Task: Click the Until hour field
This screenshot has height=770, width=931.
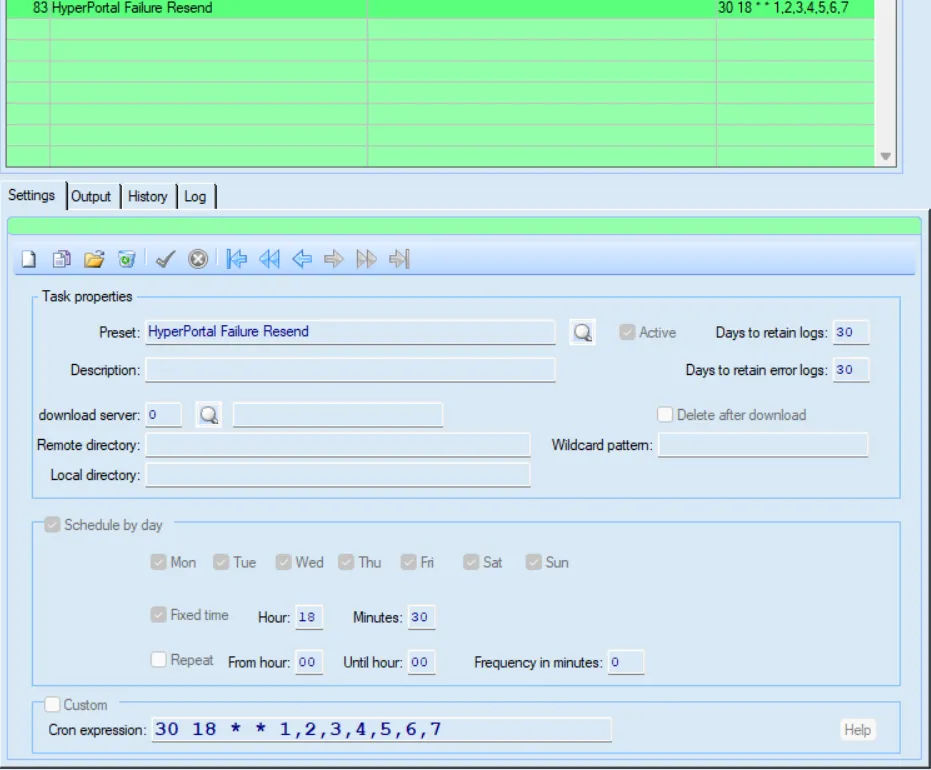Action: 421,663
